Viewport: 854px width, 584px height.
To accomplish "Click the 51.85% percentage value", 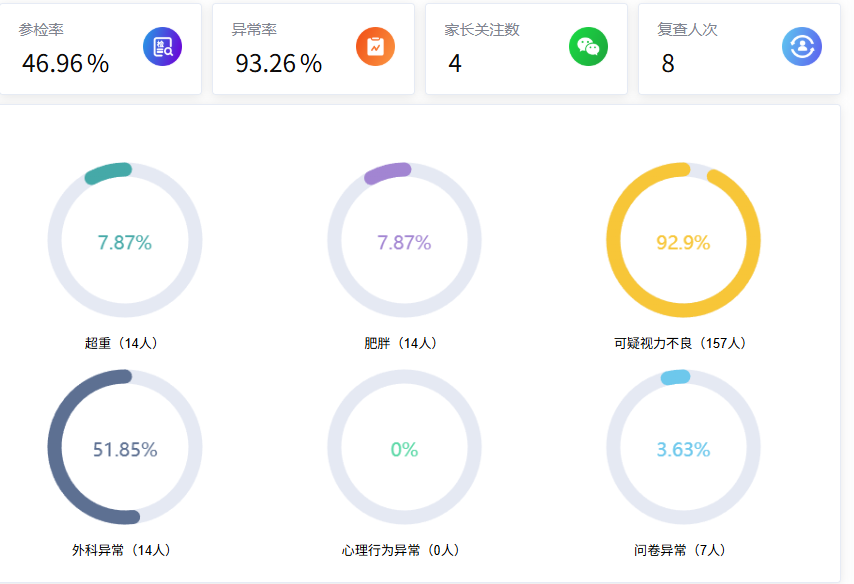I will point(125,449).
